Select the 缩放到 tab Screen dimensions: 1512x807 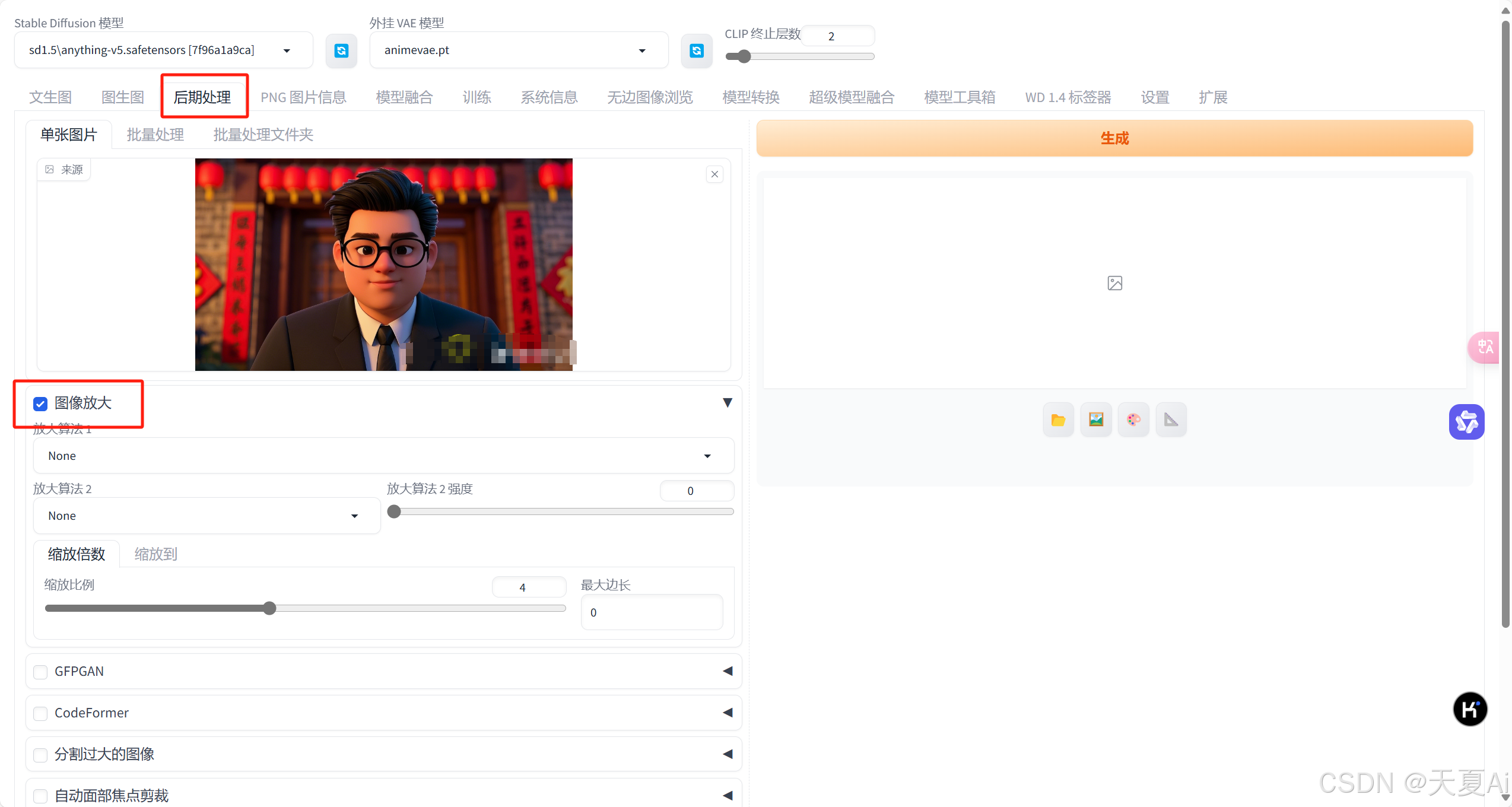155,554
